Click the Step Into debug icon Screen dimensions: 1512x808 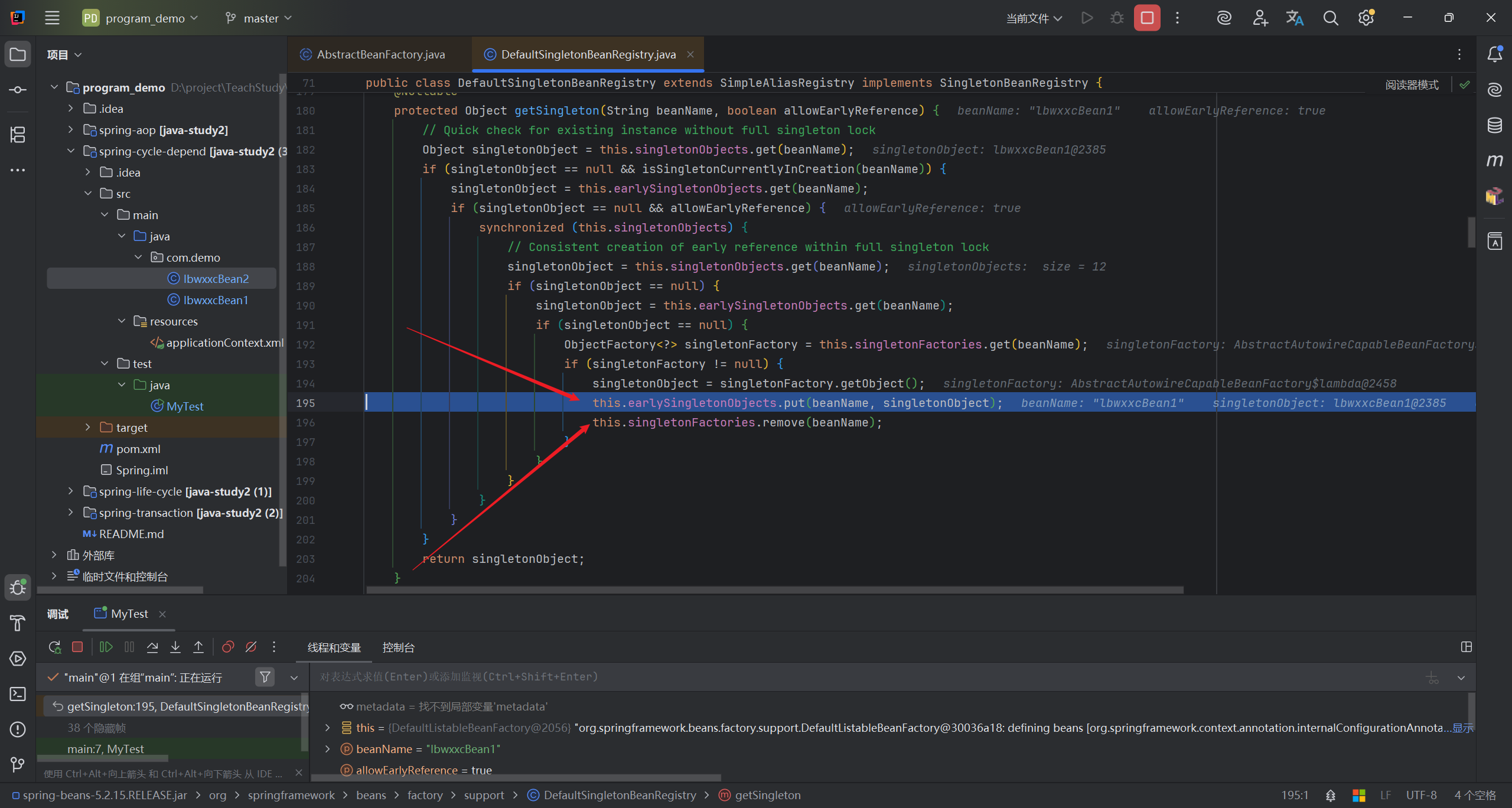tap(175, 647)
